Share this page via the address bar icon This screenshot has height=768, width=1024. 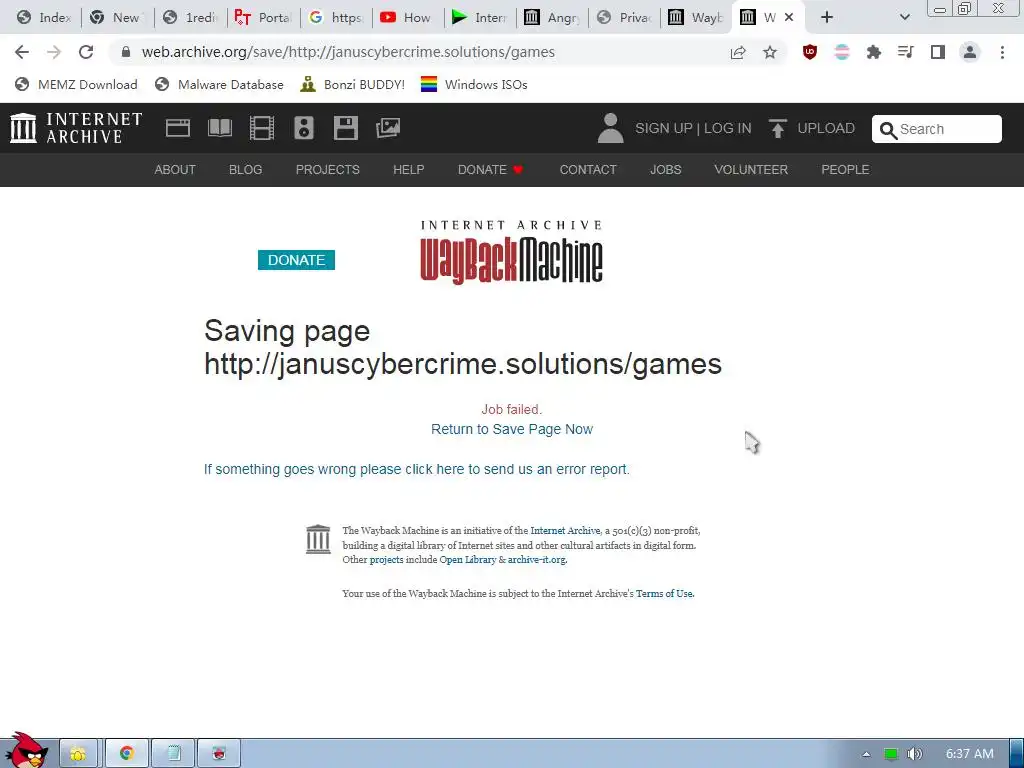[x=738, y=52]
